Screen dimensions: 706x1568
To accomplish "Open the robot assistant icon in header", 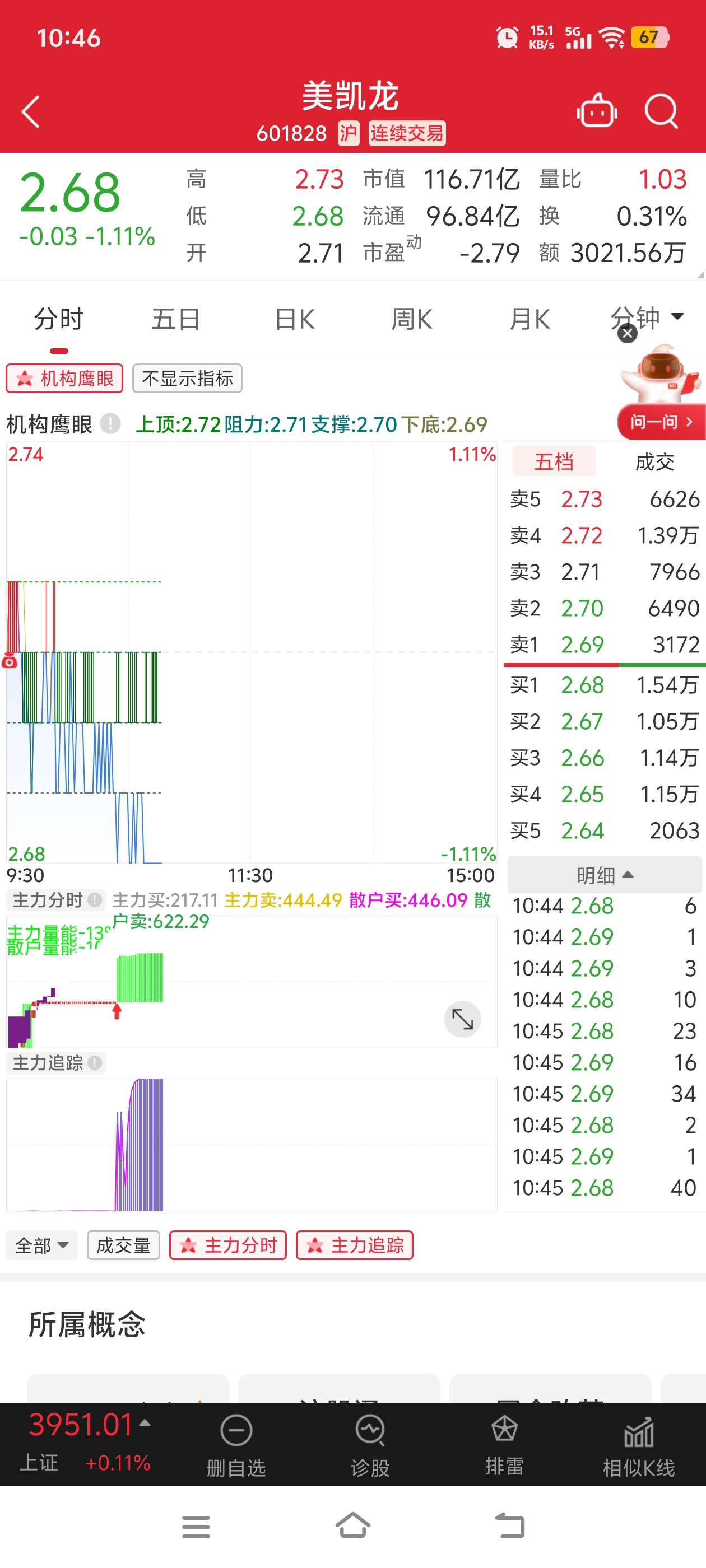I will pos(597,111).
